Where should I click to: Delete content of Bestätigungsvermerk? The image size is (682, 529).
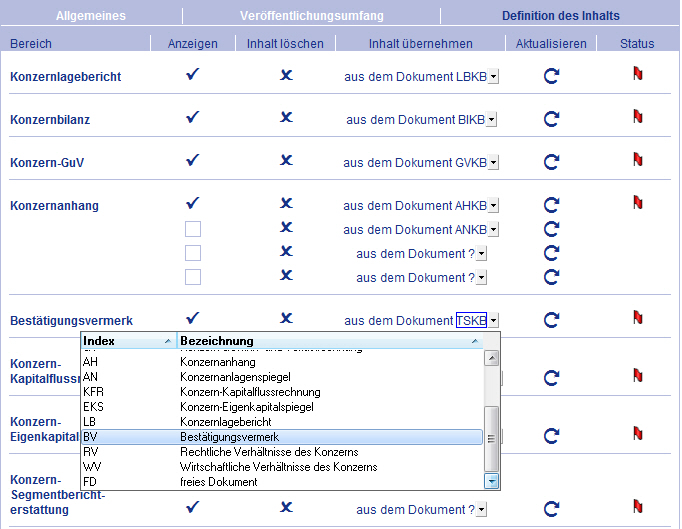[286, 318]
